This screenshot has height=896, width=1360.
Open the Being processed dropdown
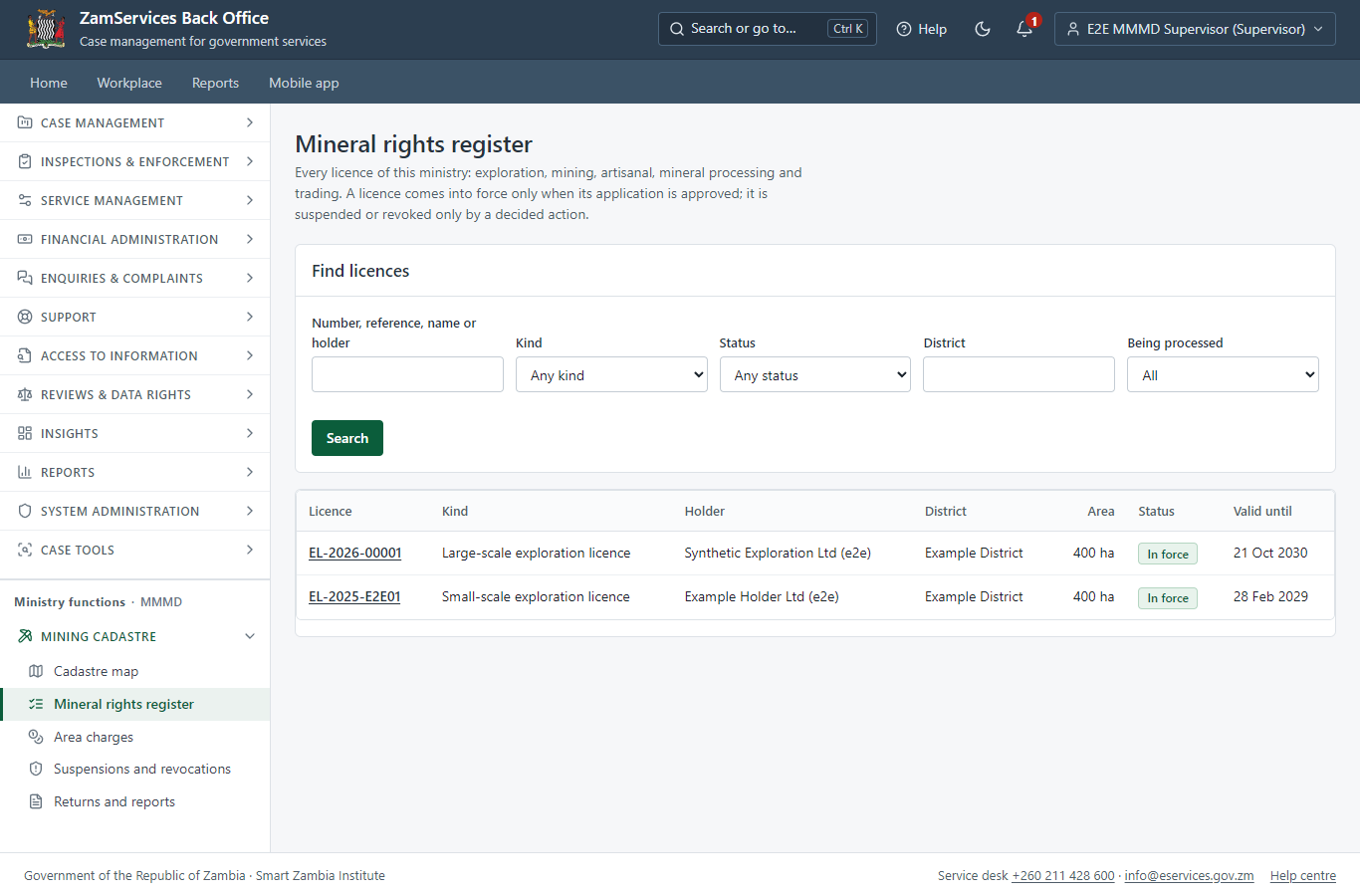[1223, 374]
